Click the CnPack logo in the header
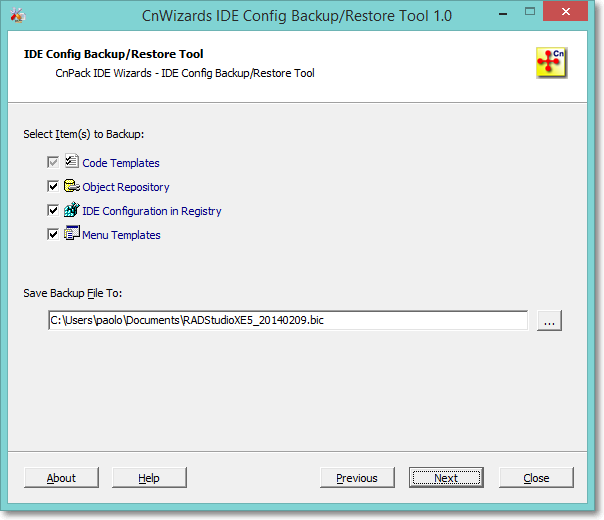Viewport: 604px width, 520px height. 552,63
